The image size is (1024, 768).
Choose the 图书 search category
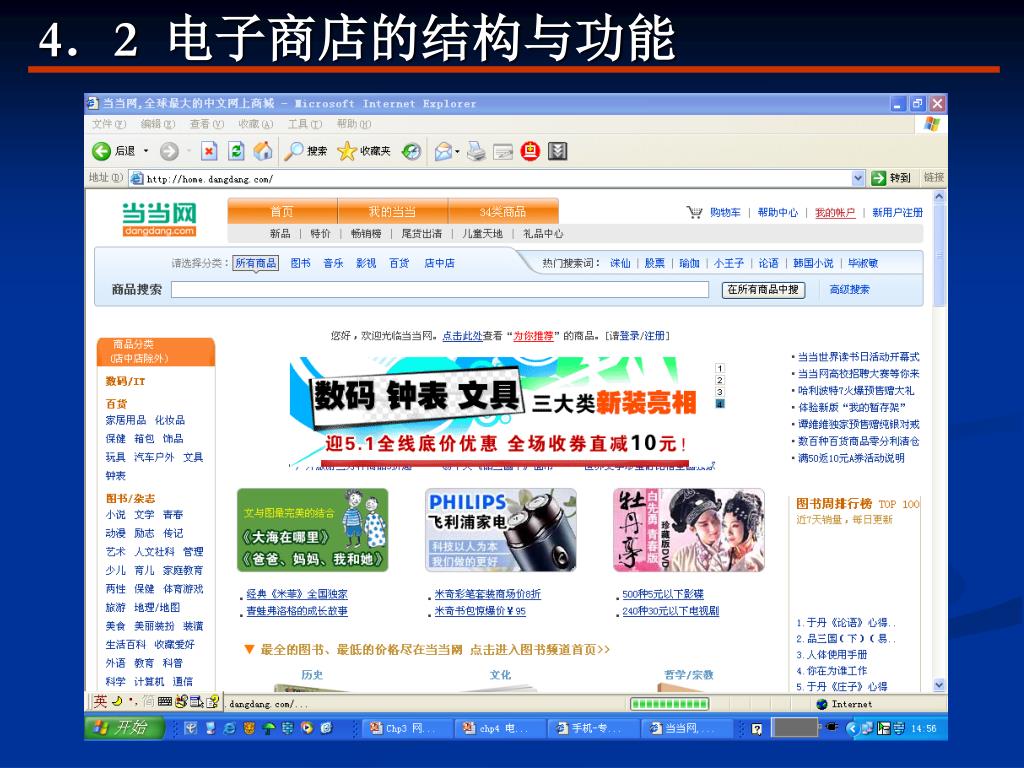(x=300, y=263)
